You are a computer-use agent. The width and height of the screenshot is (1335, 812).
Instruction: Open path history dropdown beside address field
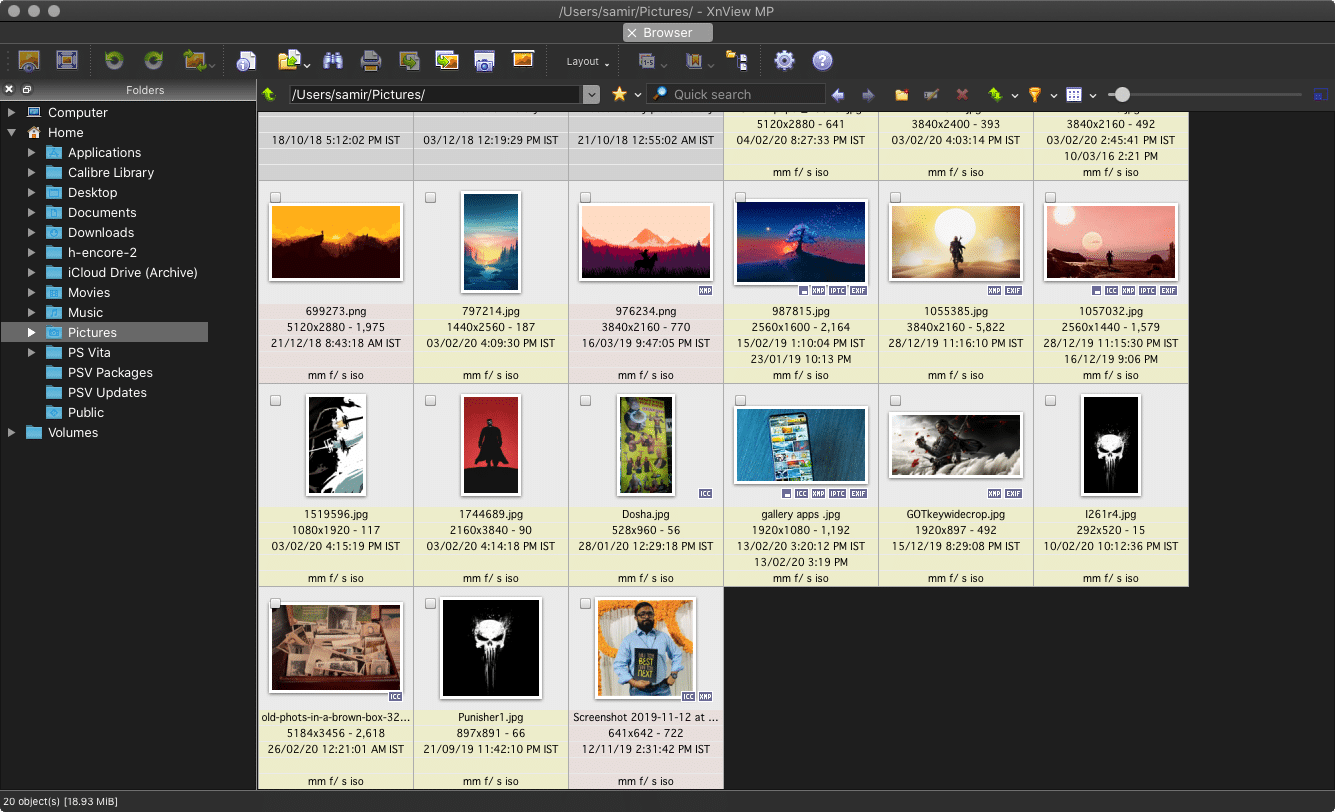pos(591,95)
